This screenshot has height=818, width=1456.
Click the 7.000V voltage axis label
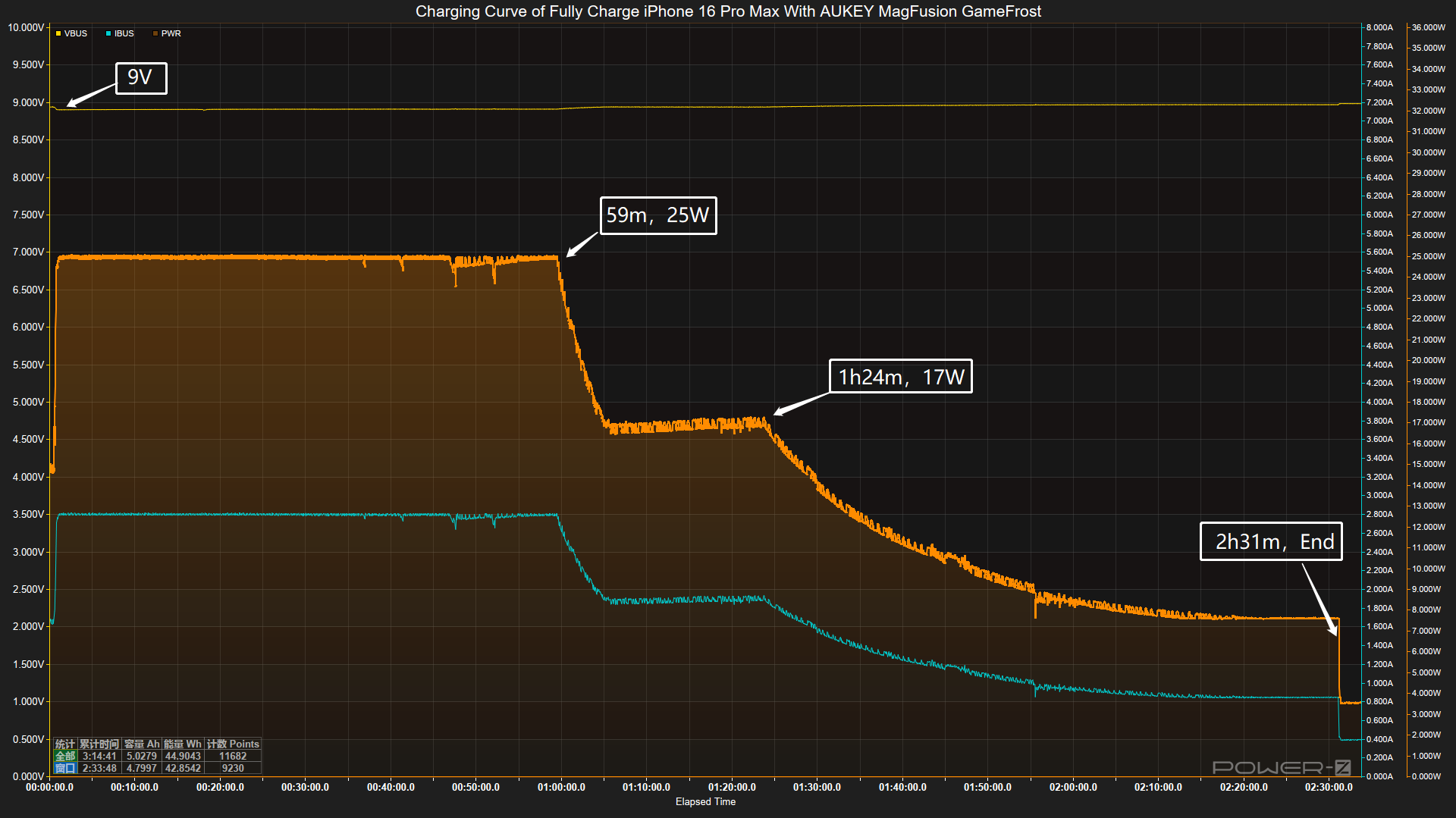[x=28, y=252]
